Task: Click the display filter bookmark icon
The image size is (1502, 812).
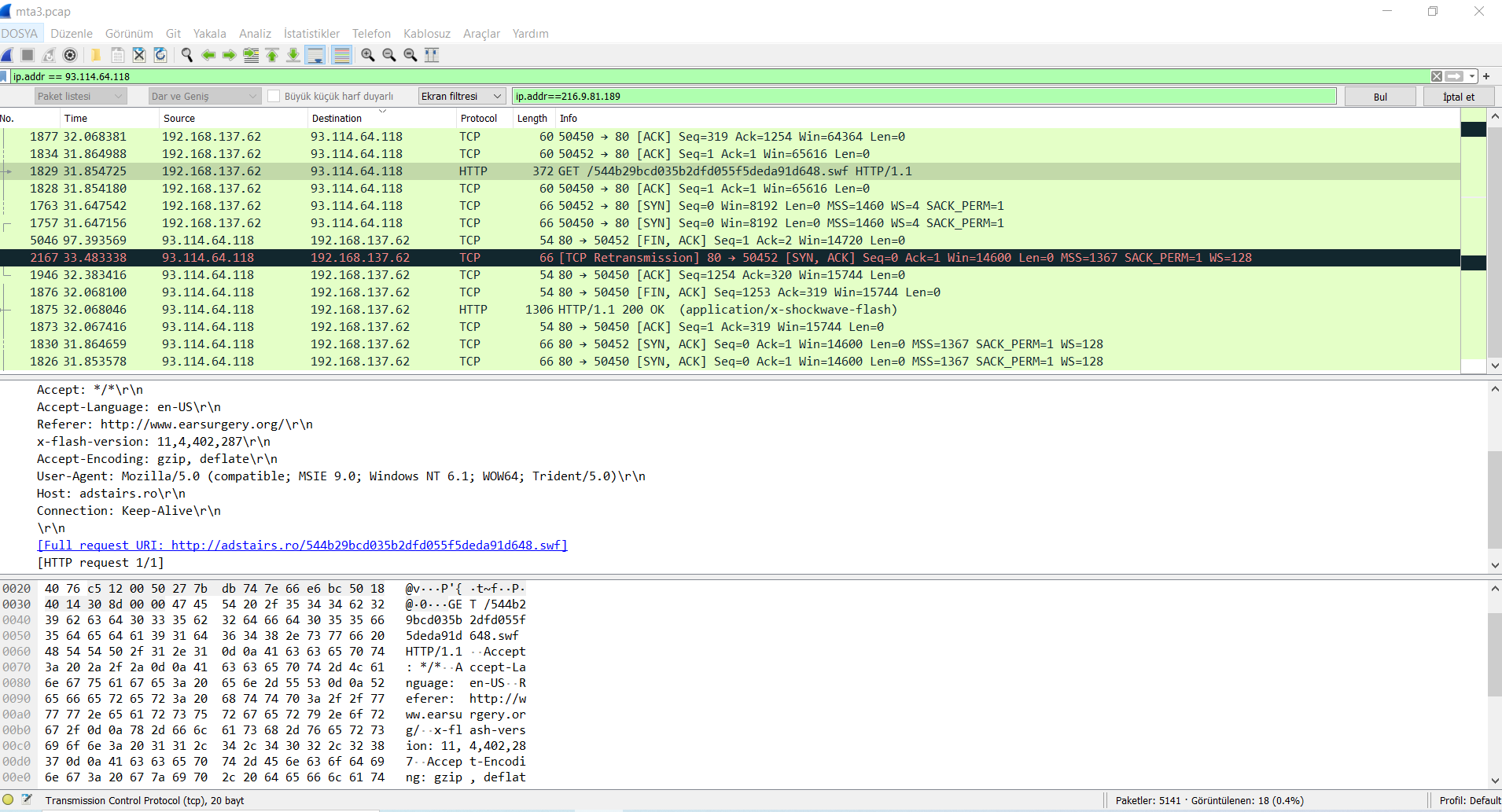Action: pyautogui.click(x=4, y=76)
